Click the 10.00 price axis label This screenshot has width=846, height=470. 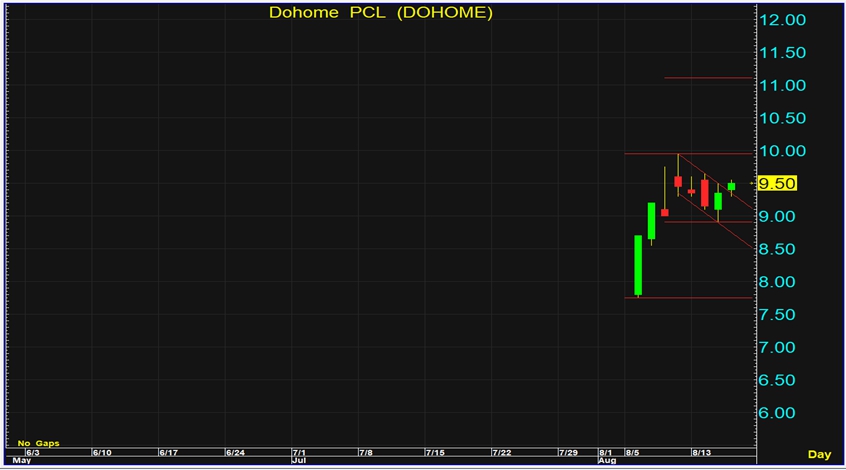(x=782, y=151)
